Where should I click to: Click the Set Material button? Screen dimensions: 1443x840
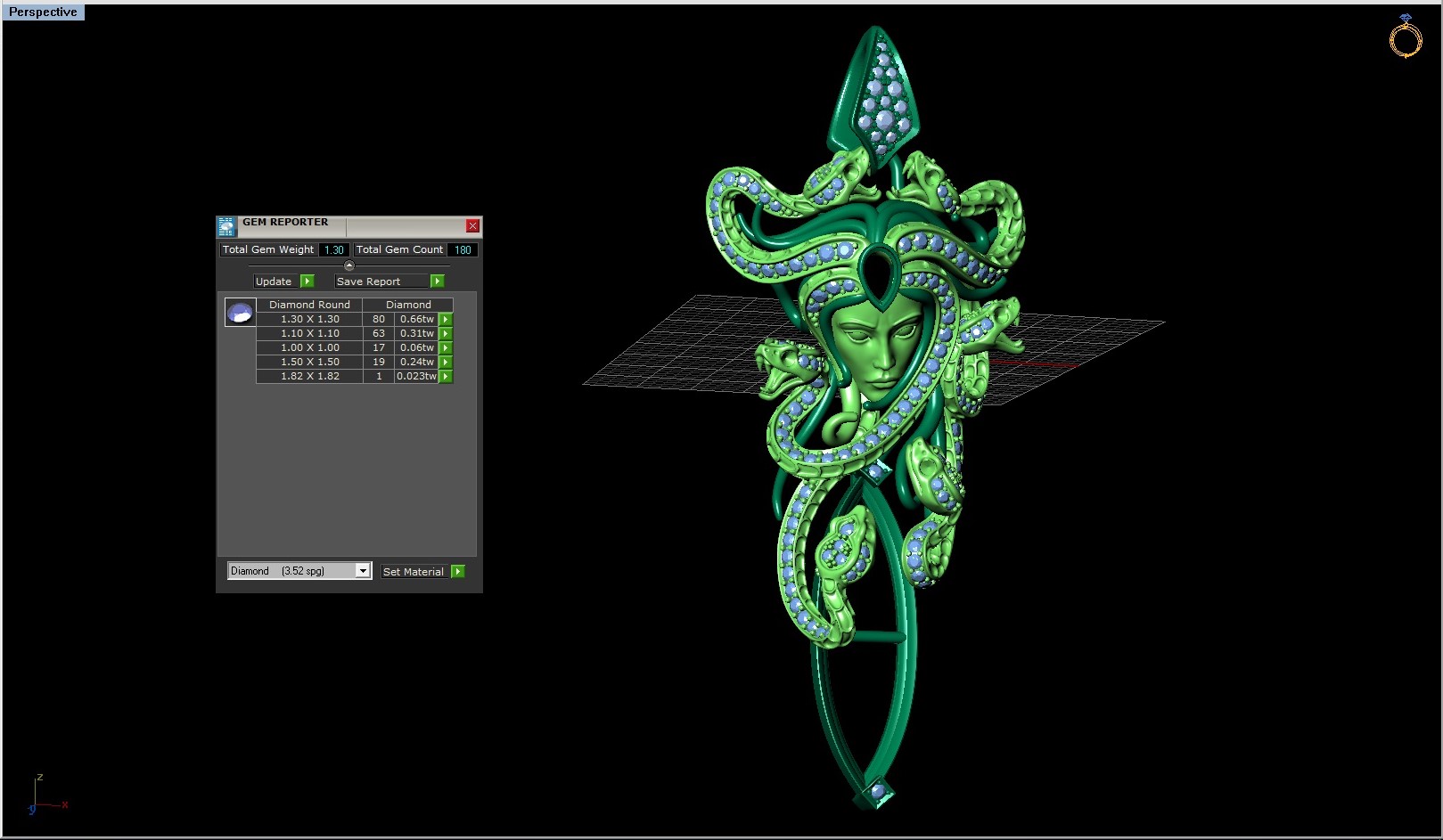[x=415, y=572]
